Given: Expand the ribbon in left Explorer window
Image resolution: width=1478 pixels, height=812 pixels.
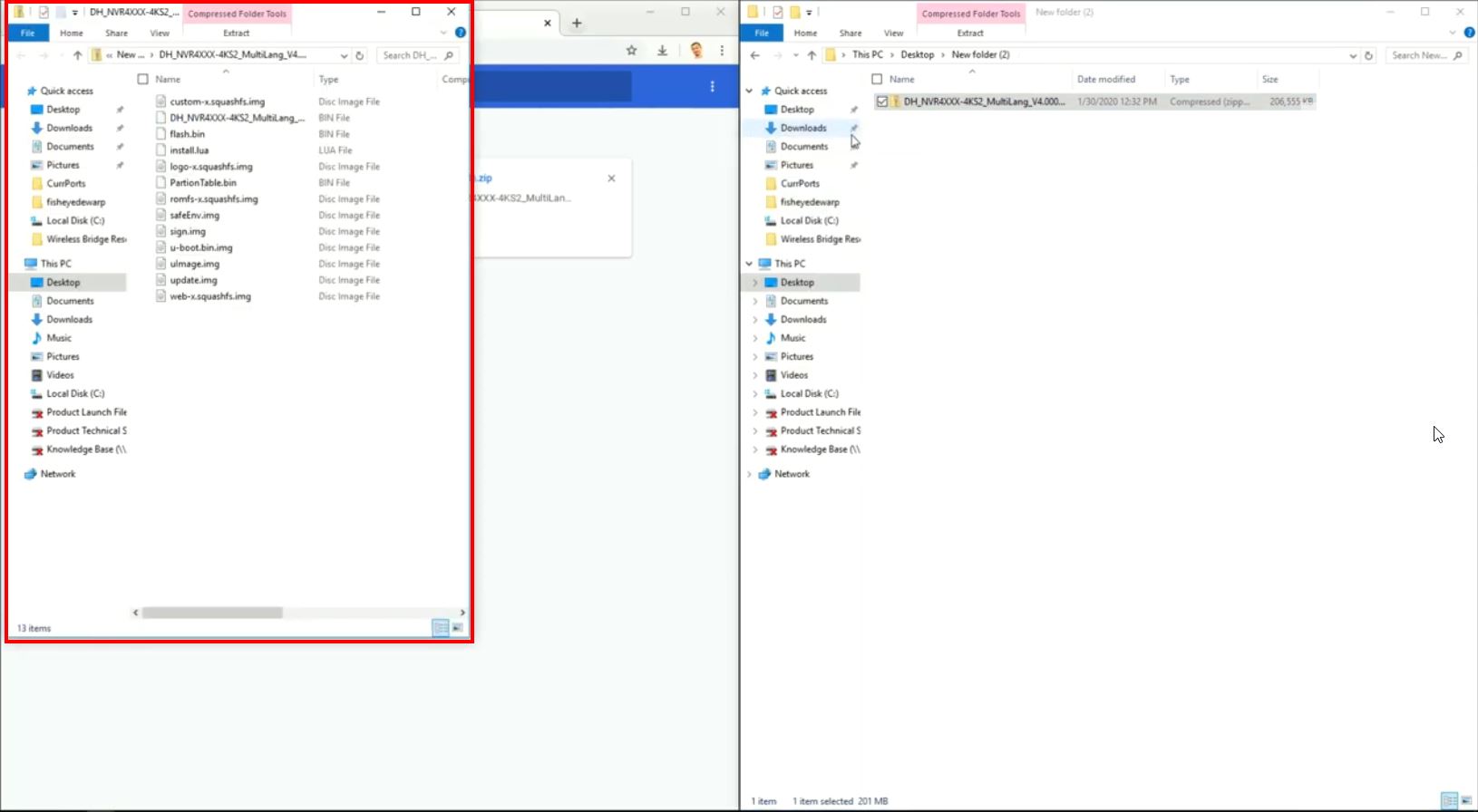Looking at the screenshot, I should pyautogui.click(x=443, y=33).
